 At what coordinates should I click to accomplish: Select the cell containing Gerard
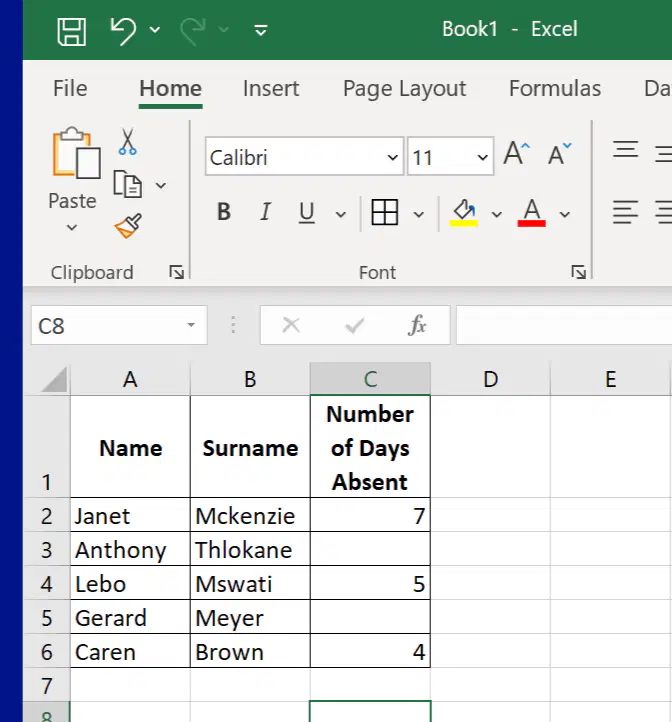coord(130,617)
